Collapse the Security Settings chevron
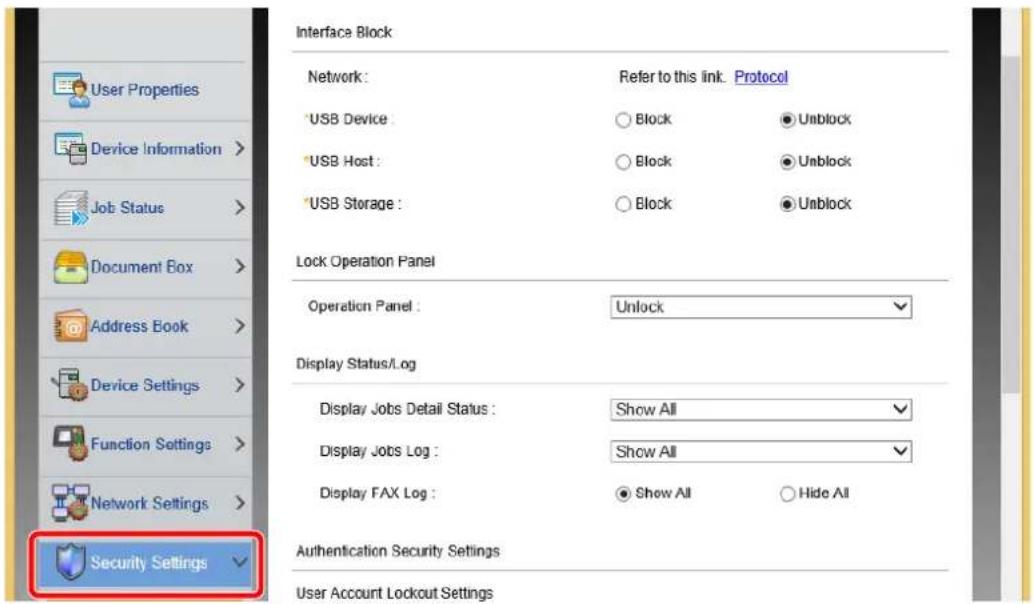 coord(240,562)
